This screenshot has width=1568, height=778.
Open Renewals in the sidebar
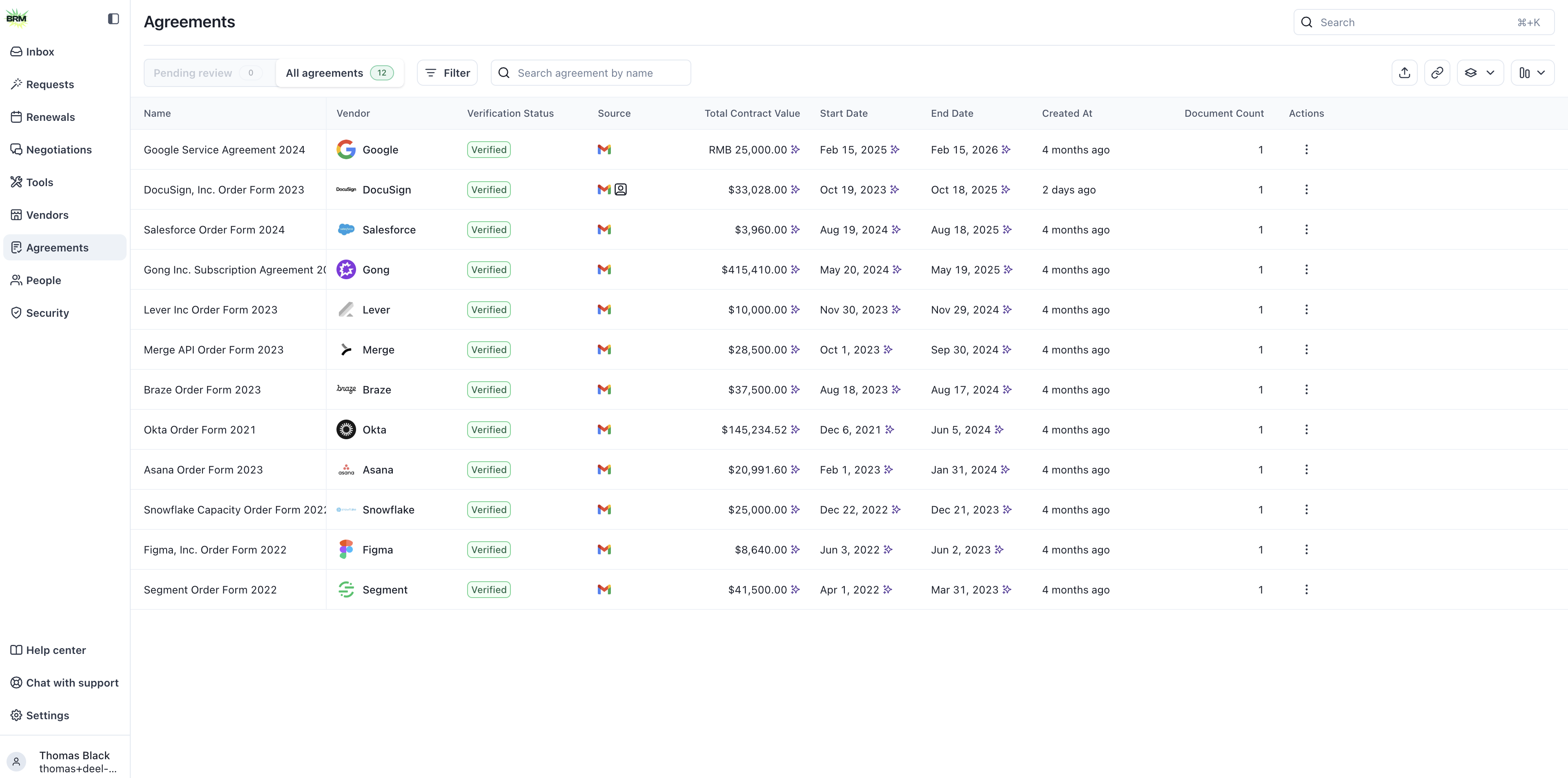pos(50,117)
